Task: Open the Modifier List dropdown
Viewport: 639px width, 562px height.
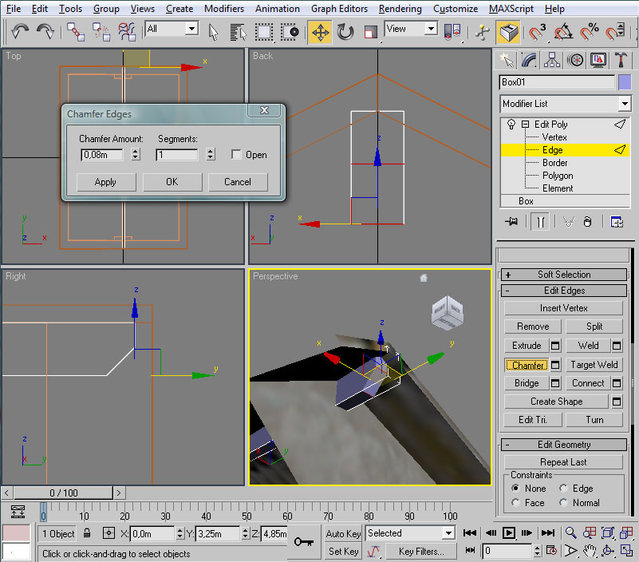Action: coord(566,104)
